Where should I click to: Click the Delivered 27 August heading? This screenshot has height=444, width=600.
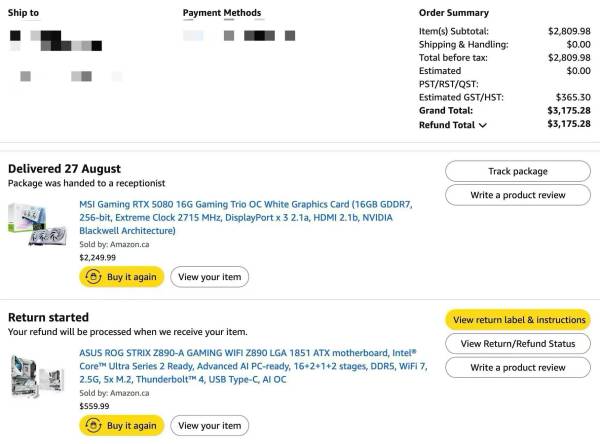click(64, 168)
